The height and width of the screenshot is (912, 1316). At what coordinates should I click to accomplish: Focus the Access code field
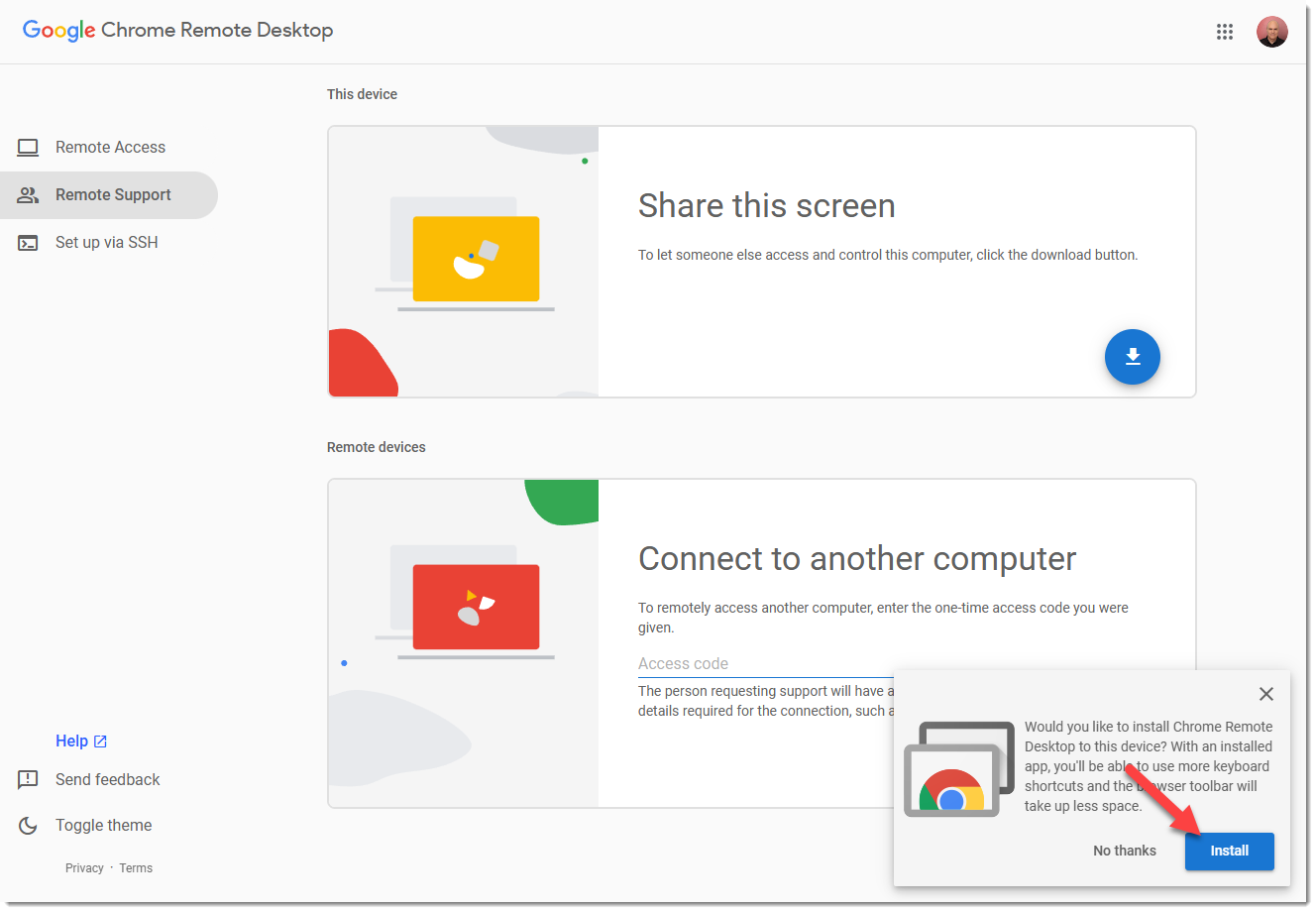pos(766,664)
